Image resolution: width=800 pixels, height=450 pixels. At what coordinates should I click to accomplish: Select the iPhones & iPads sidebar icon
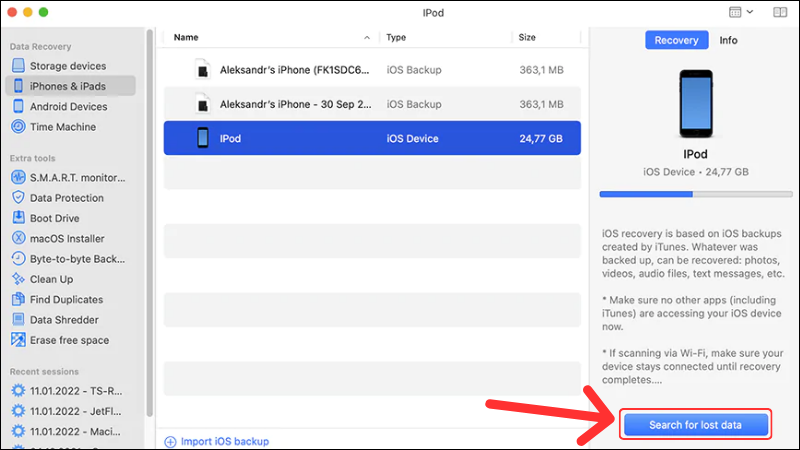pyautogui.click(x=18, y=86)
